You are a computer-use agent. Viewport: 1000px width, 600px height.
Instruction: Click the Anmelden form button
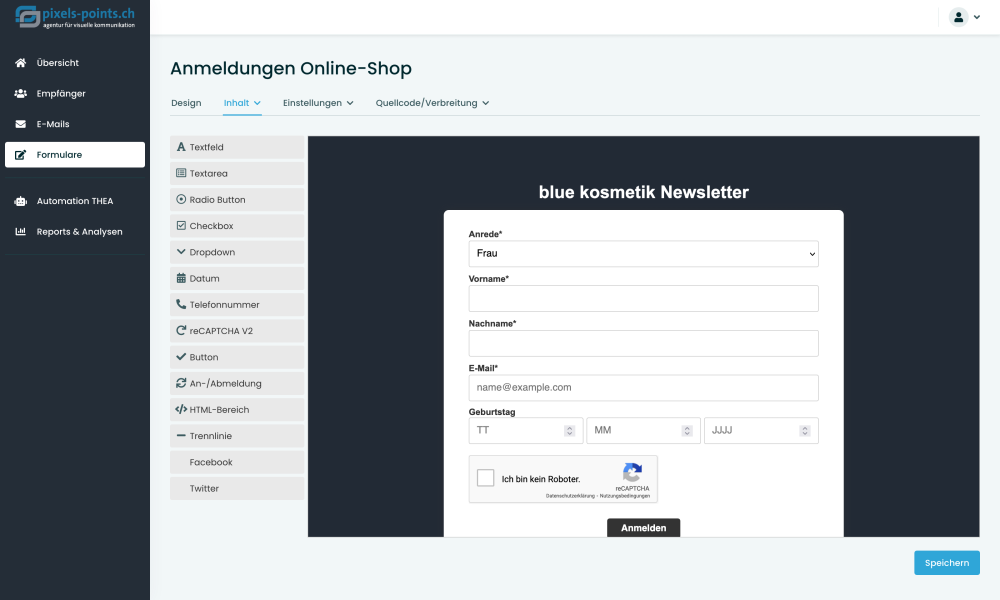(x=643, y=527)
